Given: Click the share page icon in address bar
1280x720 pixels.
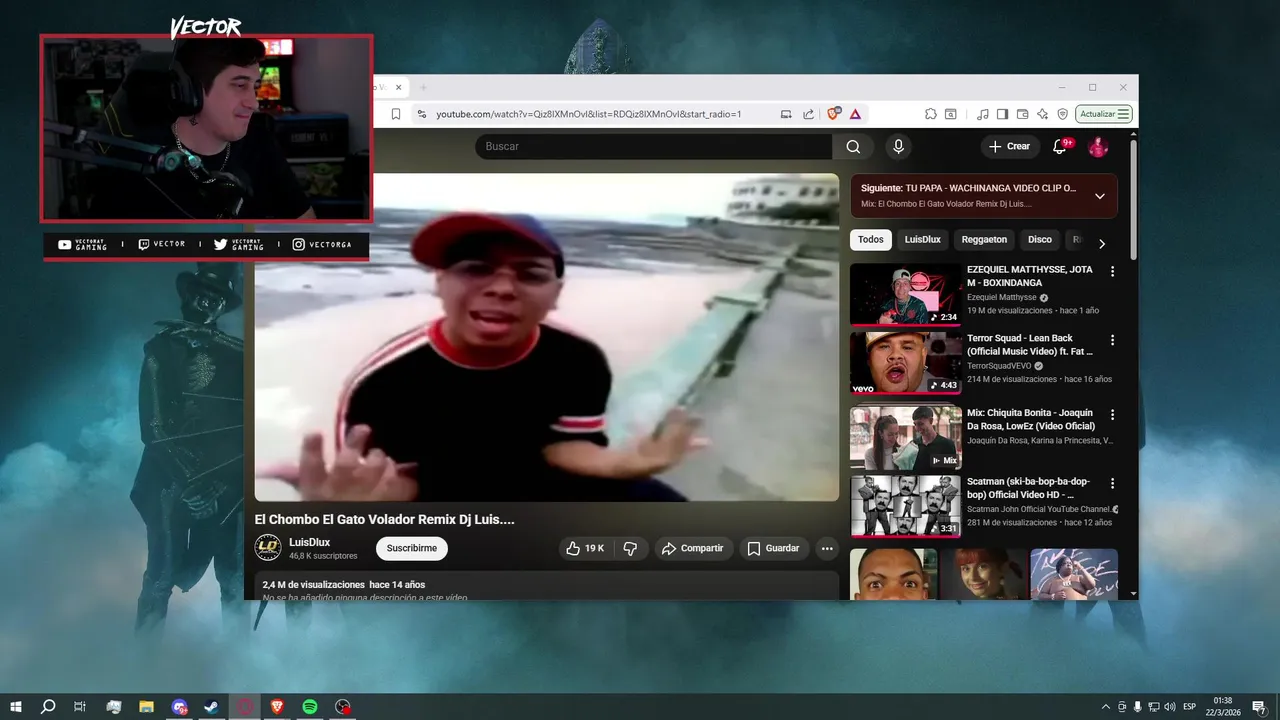Looking at the screenshot, I should coord(808,114).
